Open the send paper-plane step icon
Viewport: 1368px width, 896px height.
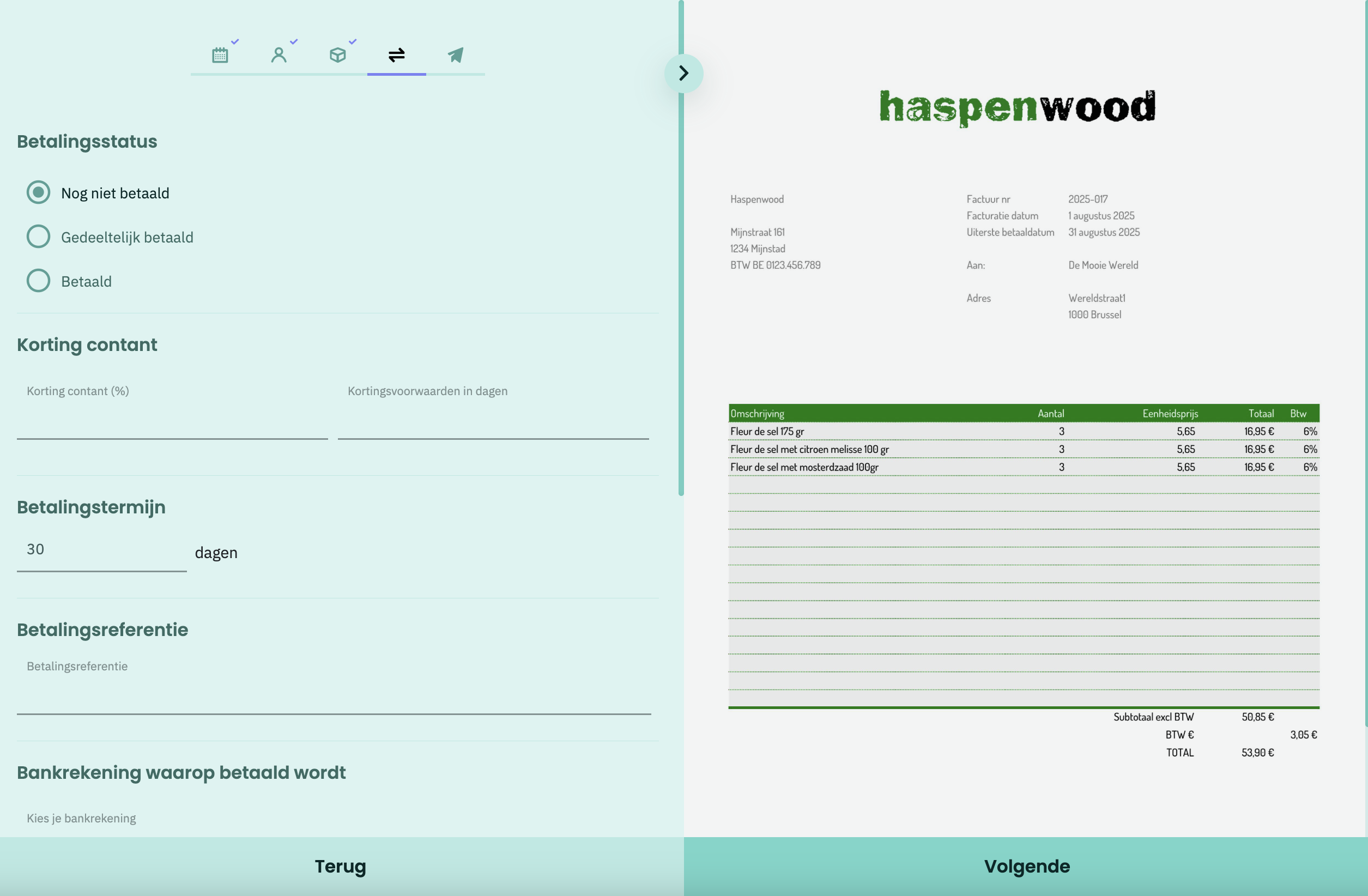click(x=455, y=55)
